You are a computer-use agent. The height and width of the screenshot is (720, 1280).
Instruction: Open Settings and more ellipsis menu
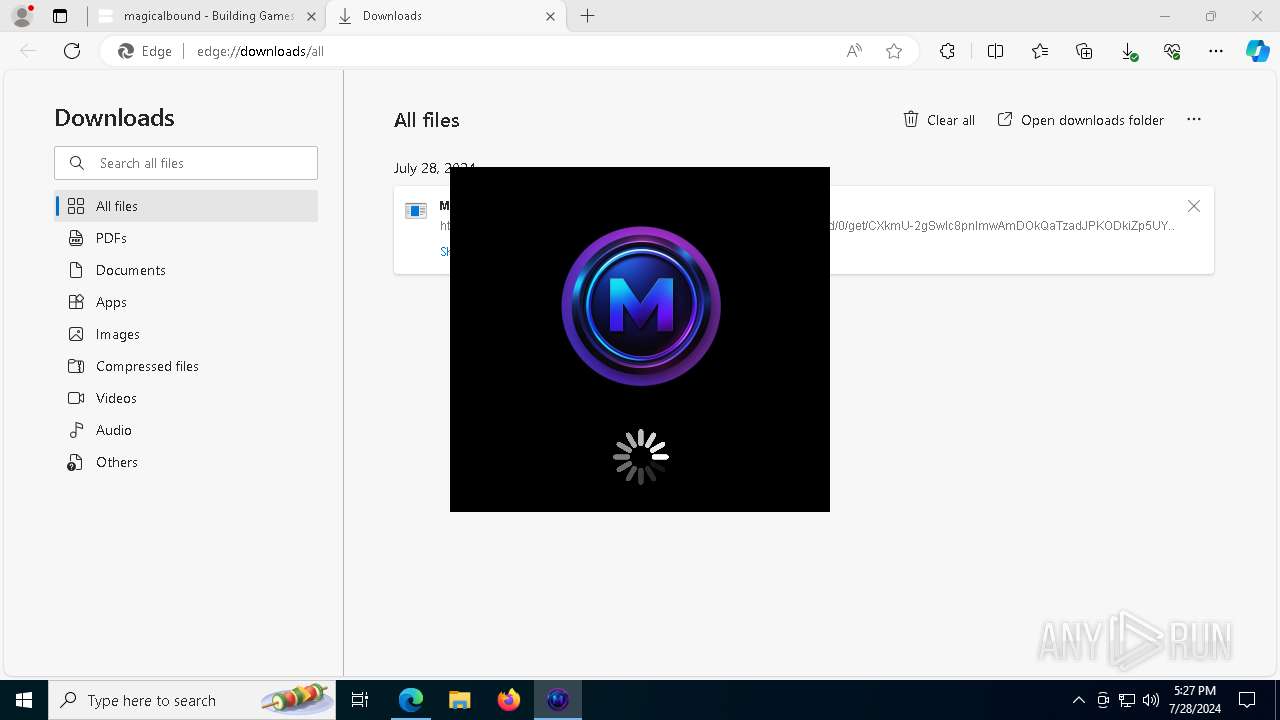tap(1216, 51)
